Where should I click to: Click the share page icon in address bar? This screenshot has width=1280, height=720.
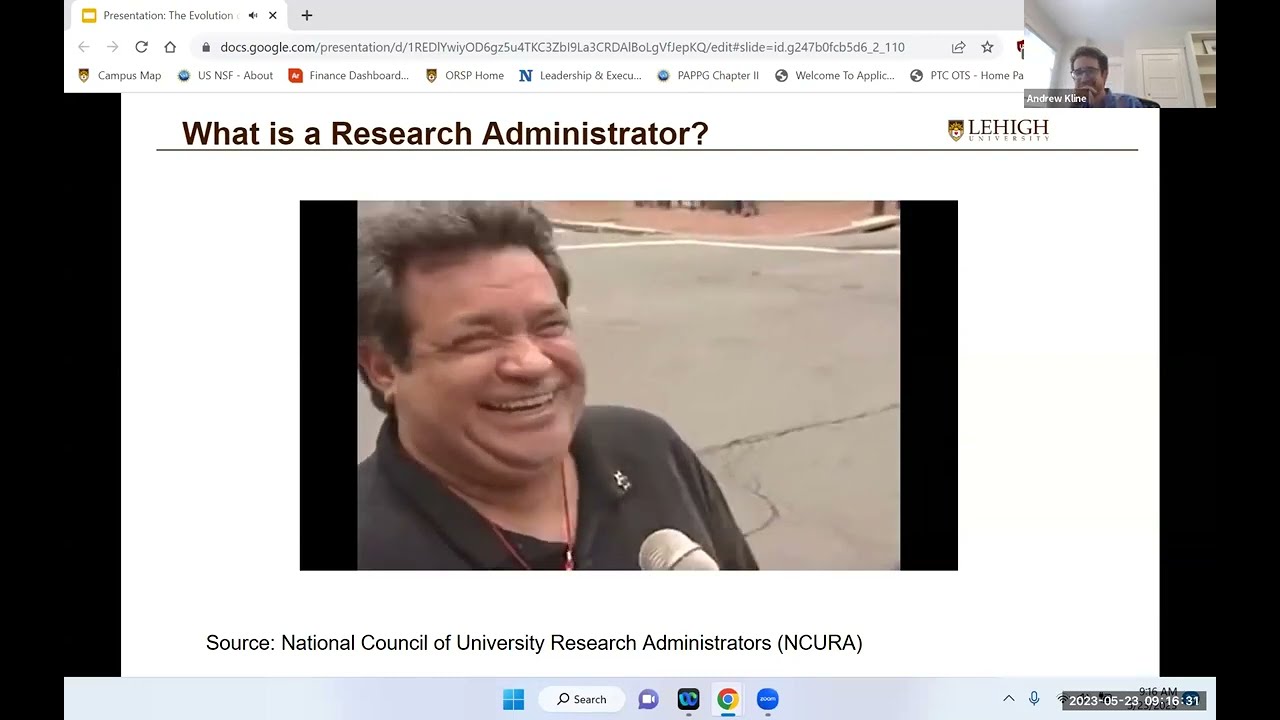point(958,47)
